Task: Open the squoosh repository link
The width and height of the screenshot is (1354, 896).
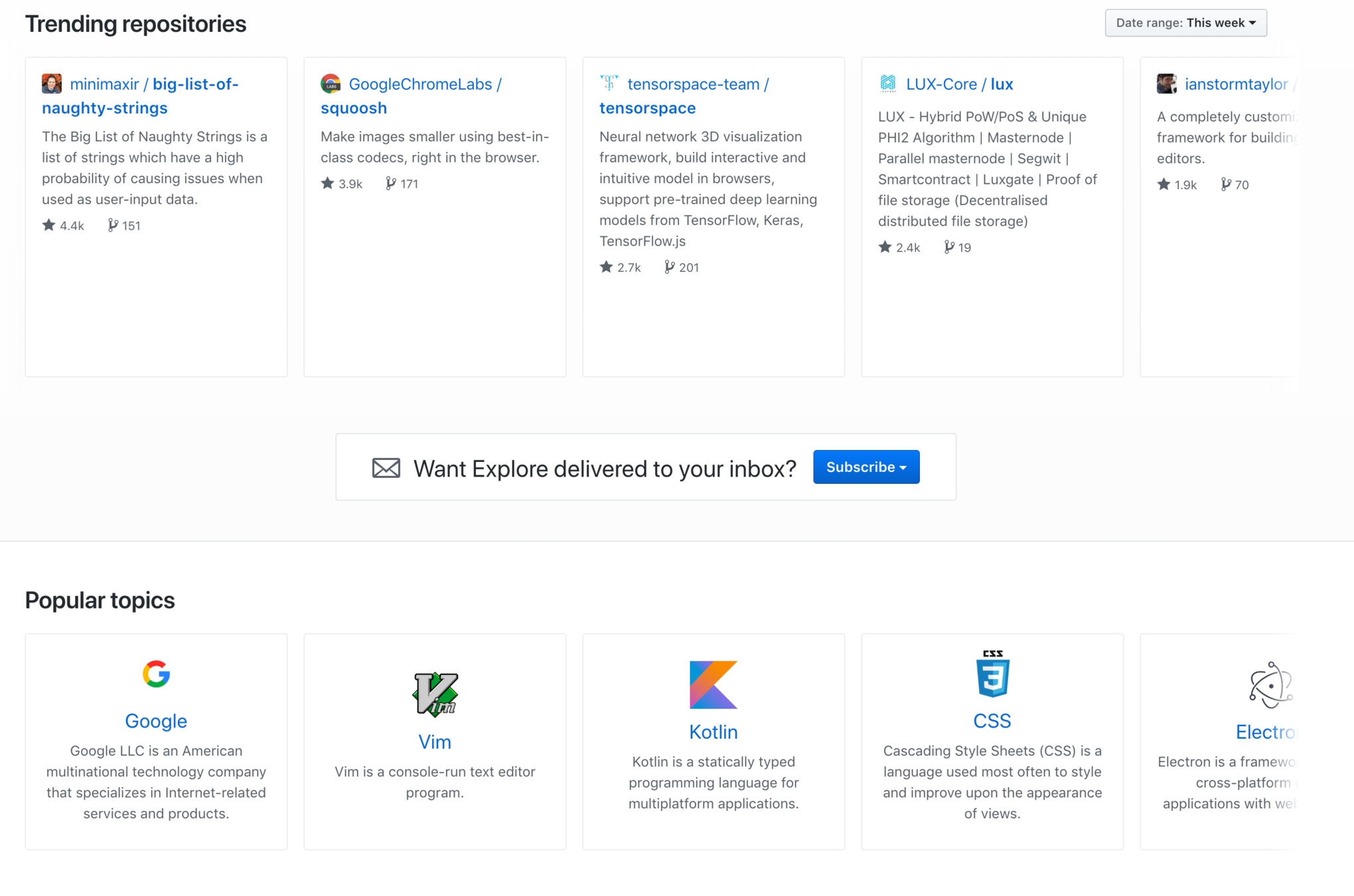Action: [x=354, y=108]
